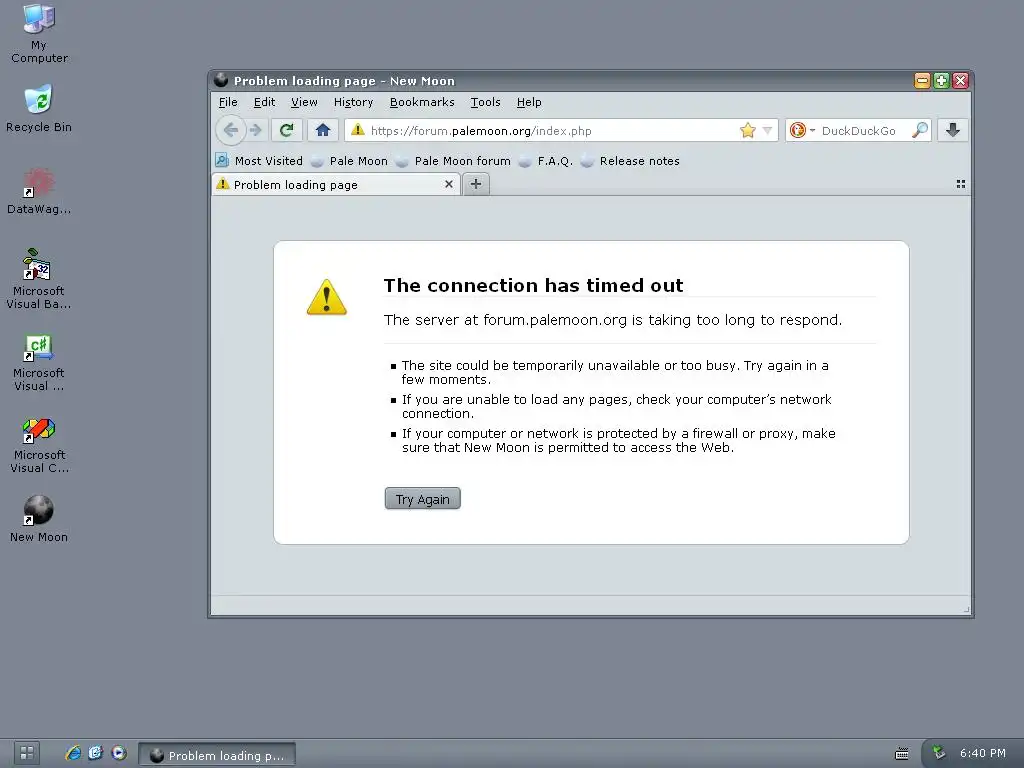Click the window resize grip at bottom corner
Image resolution: width=1024 pixels, height=768 pixels.
[x=967, y=609]
